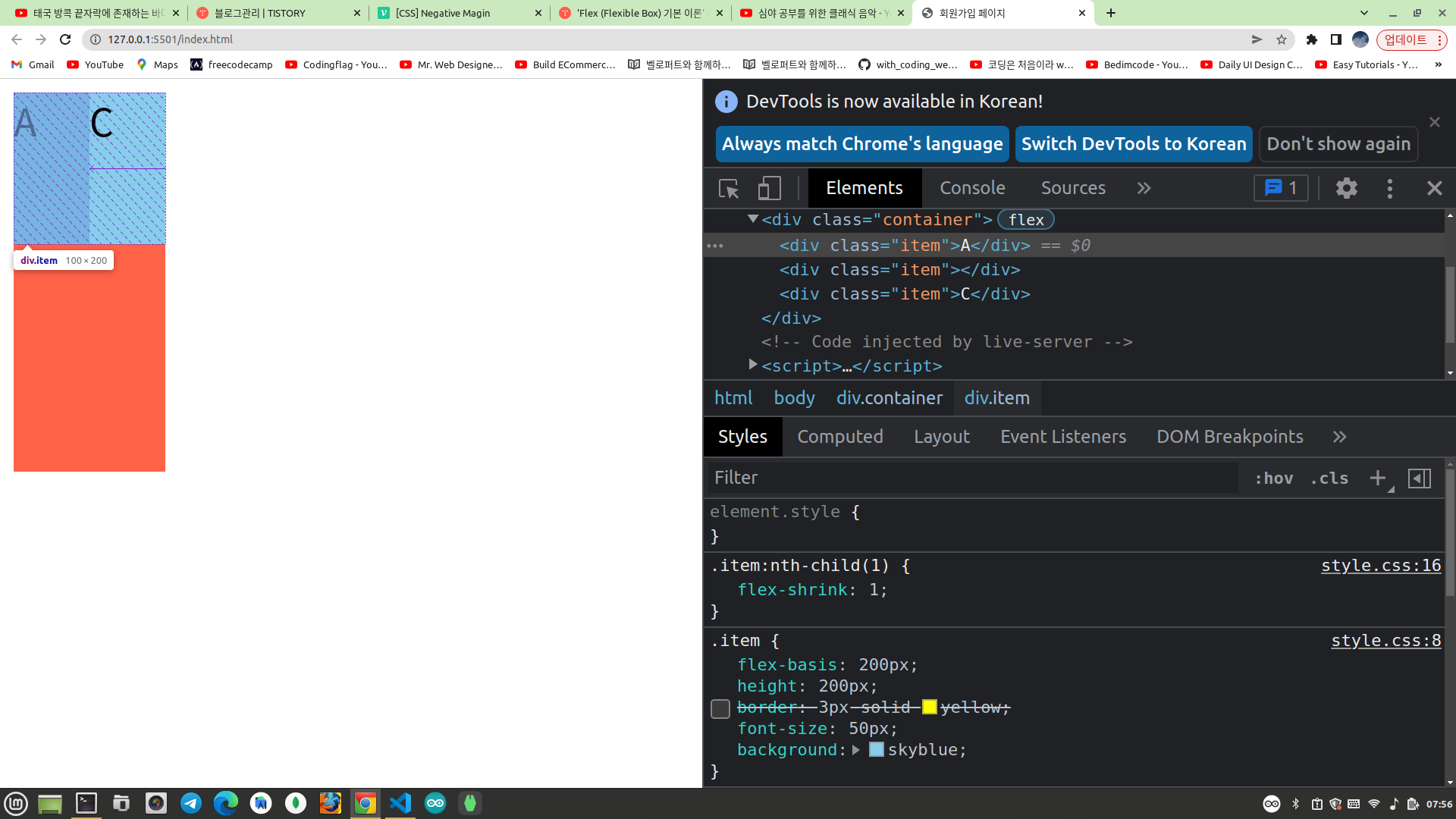
Task: Toggle the border property checkbox
Action: pos(720,708)
